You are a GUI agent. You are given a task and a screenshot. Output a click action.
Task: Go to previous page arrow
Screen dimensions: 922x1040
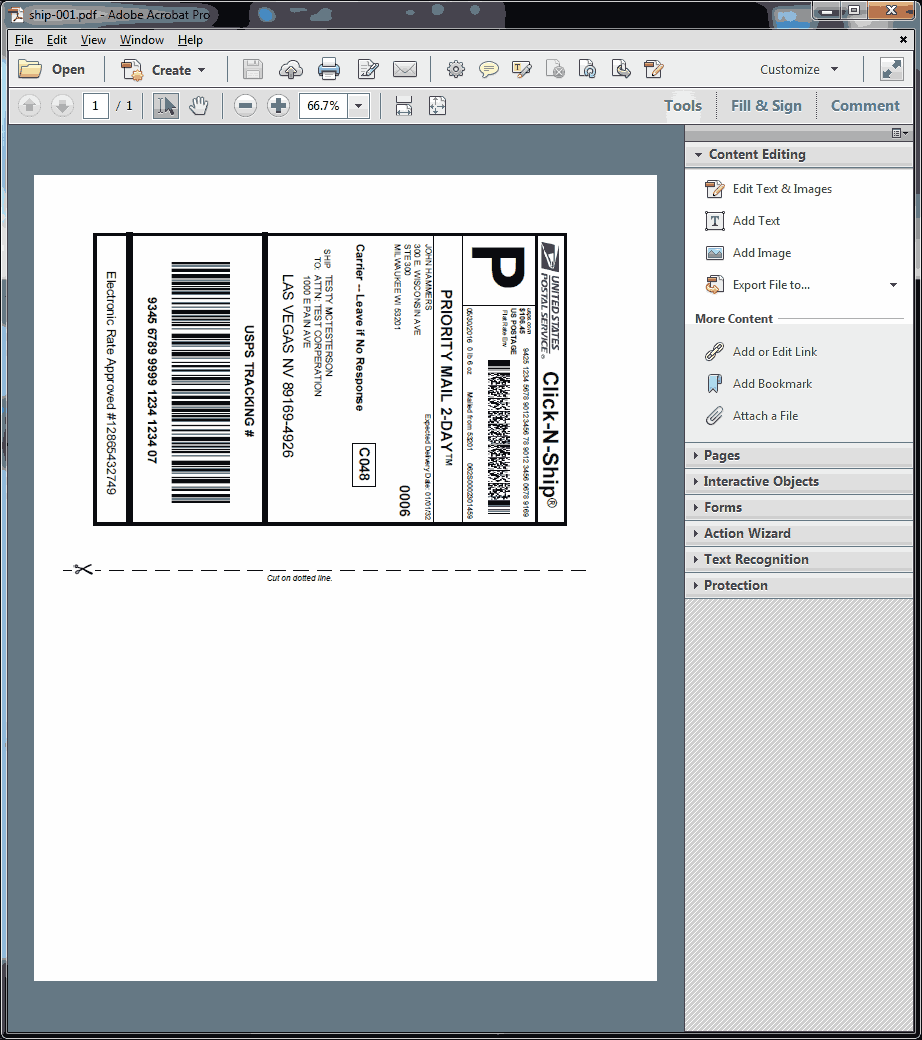pos(29,105)
